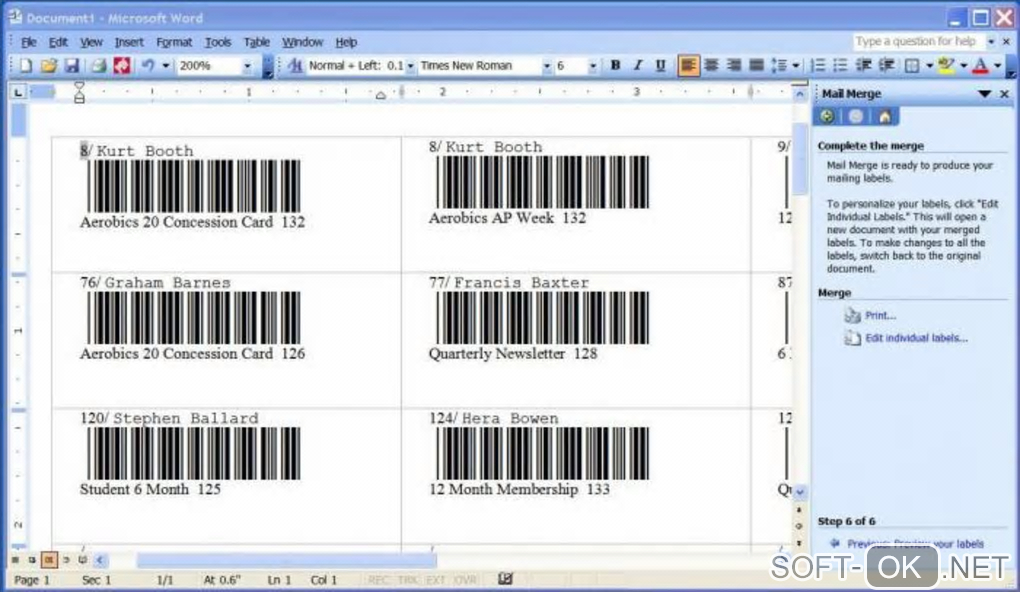Decrease the paragraph indent
This screenshot has width=1020, height=592.
click(x=864, y=66)
